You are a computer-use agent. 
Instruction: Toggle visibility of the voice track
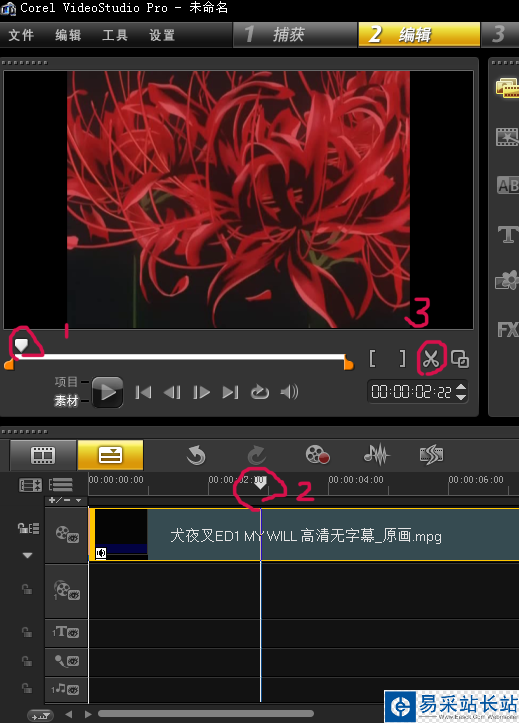[x=67, y=662]
